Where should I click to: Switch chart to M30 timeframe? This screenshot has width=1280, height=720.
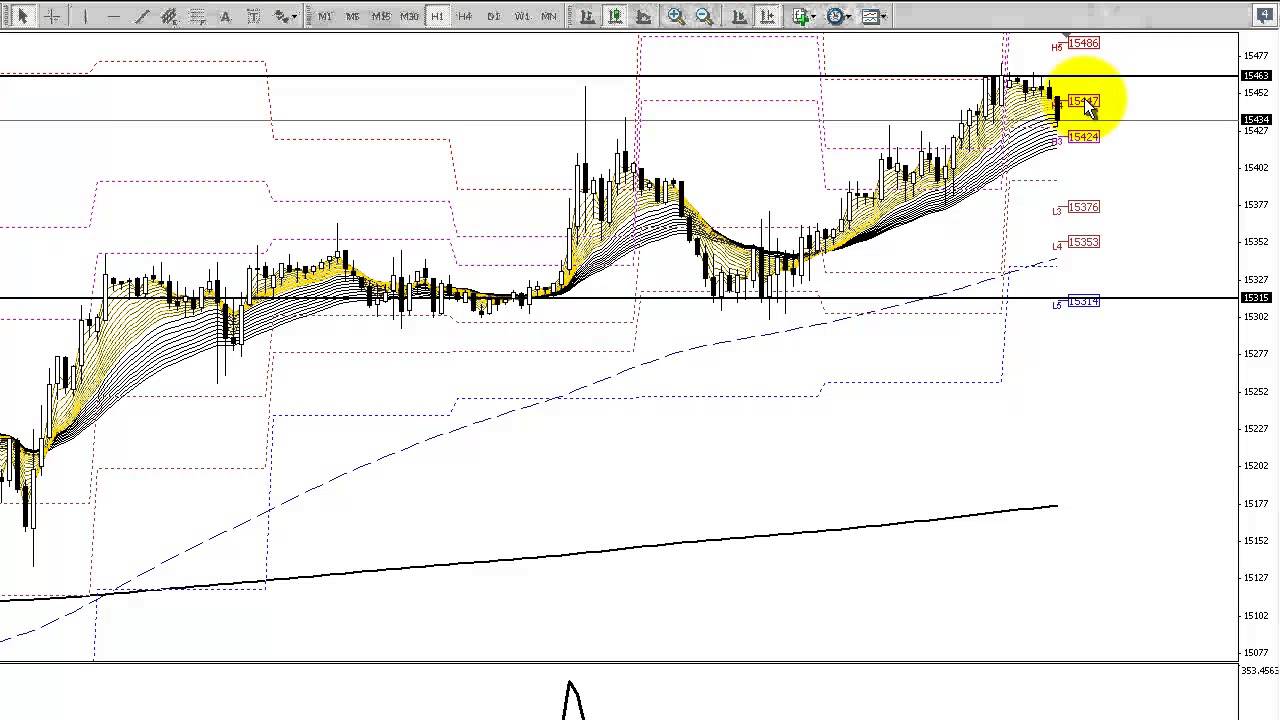(x=409, y=16)
